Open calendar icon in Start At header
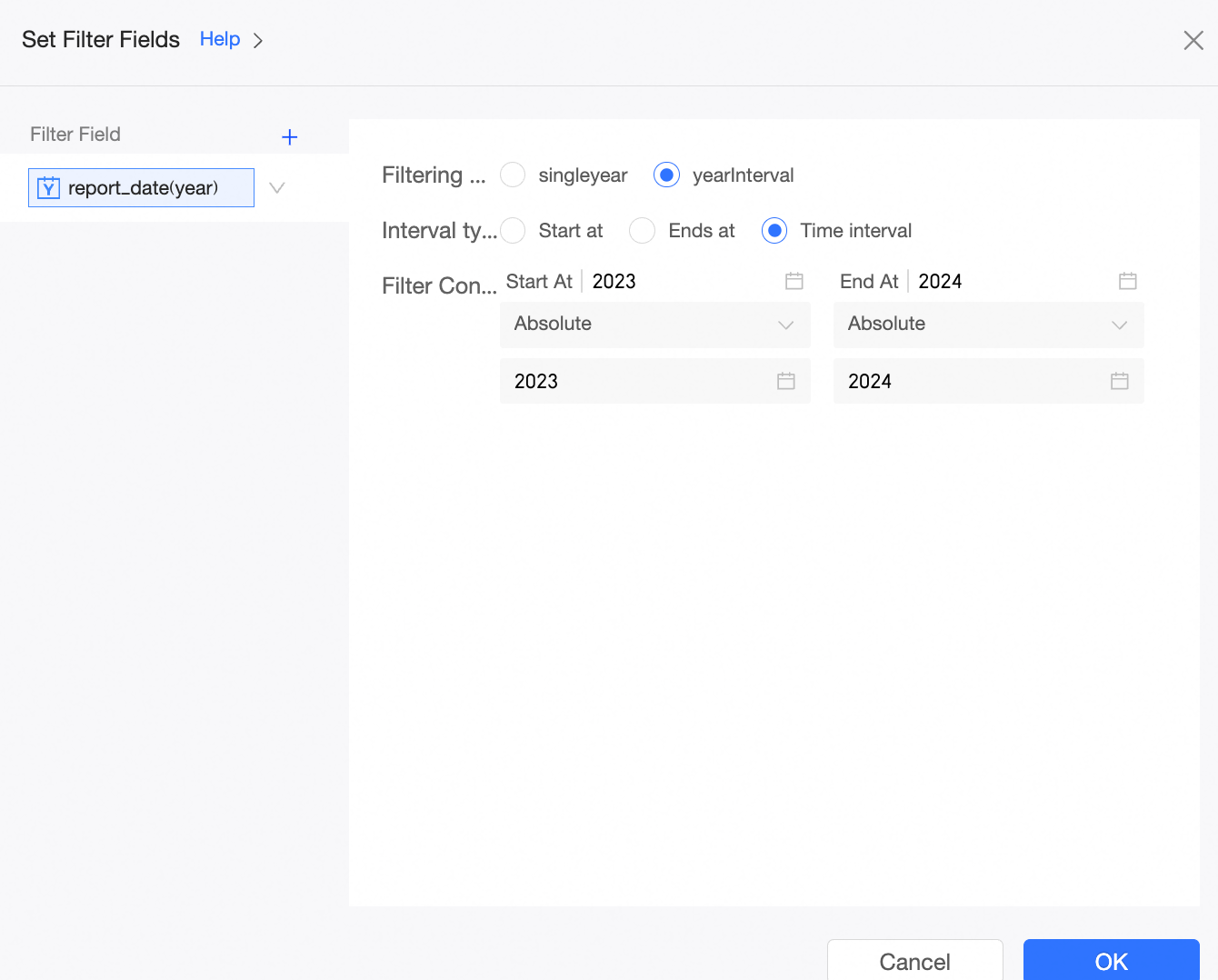The width and height of the screenshot is (1218, 980). click(x=794, y=281)
